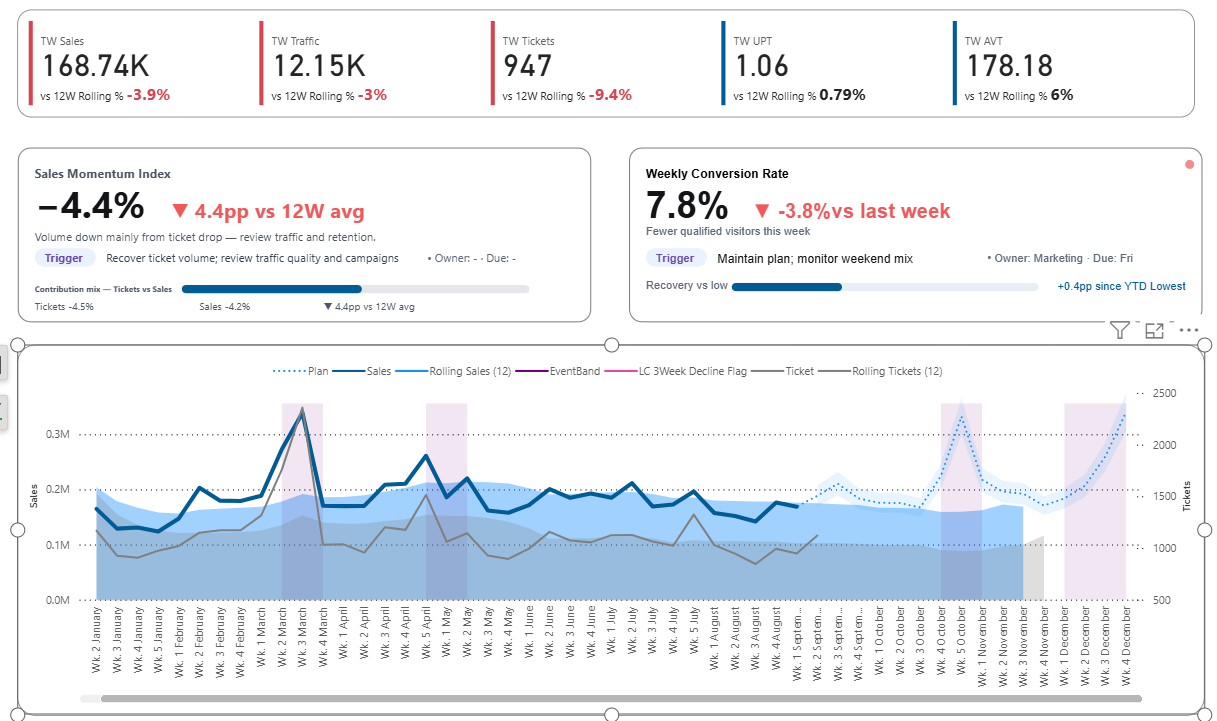The height and width of the screenshot is (721, 1217).
Task: Select the top-right corner handle of the chart
Action: pos(1204,345)
